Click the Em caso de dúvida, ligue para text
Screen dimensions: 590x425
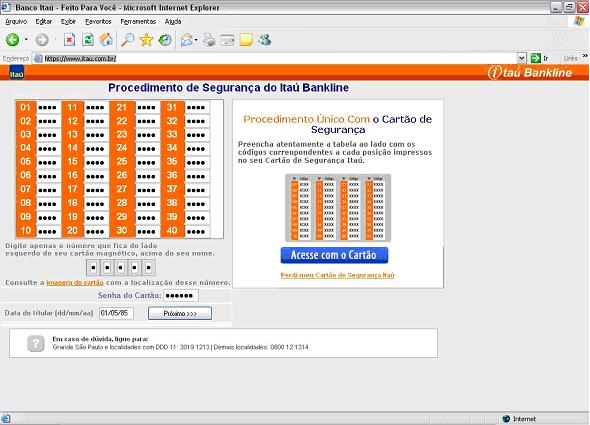point(100,339)
